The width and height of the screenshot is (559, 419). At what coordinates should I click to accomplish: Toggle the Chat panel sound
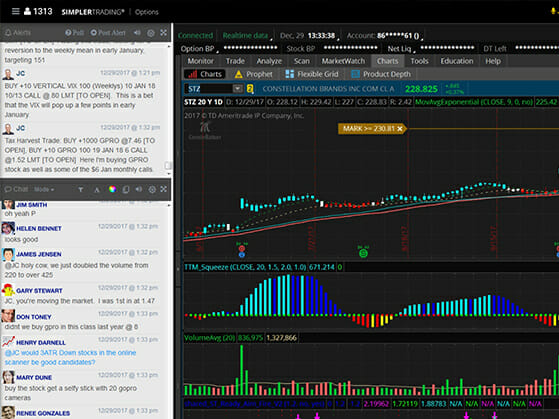(x=139, y=189)
